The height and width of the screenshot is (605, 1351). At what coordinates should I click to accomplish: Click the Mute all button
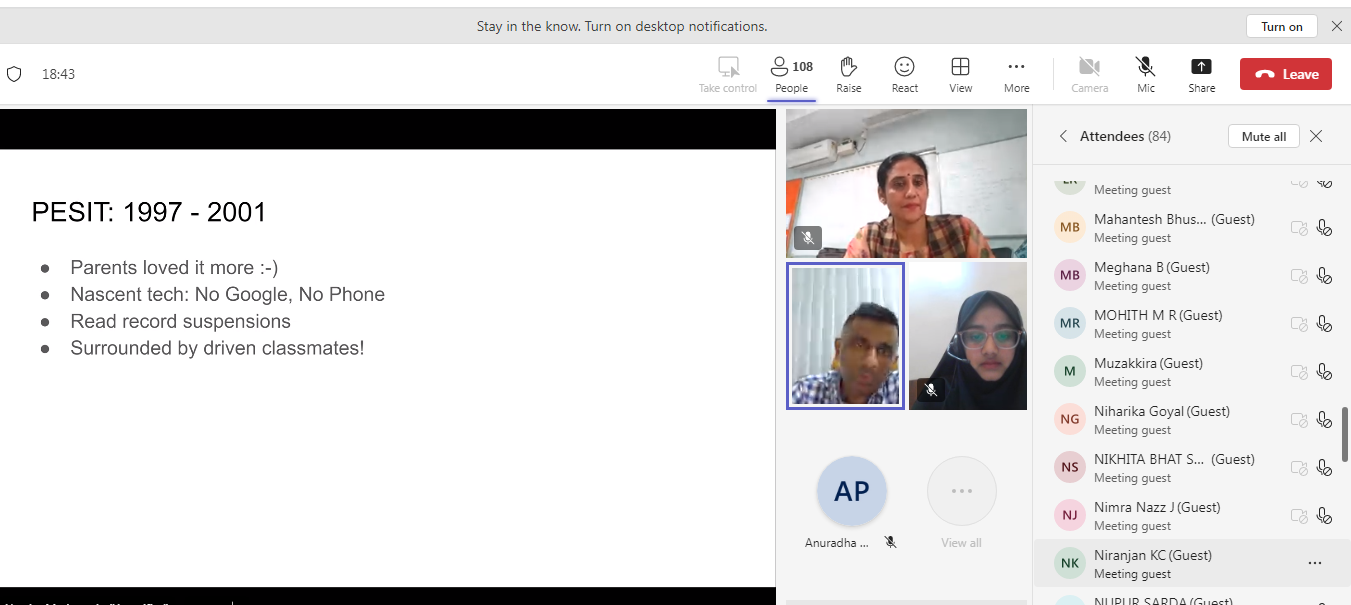(x=1263, y=136)
